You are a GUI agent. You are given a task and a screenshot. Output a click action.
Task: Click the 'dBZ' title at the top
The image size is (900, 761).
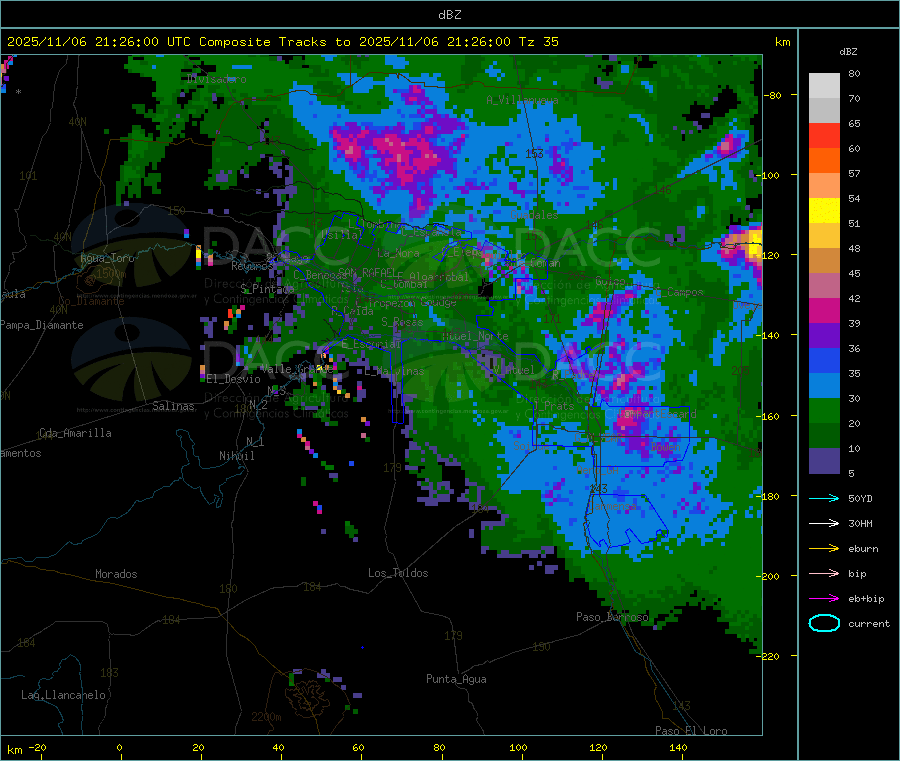pyautogui.click(x=449, y=14)
